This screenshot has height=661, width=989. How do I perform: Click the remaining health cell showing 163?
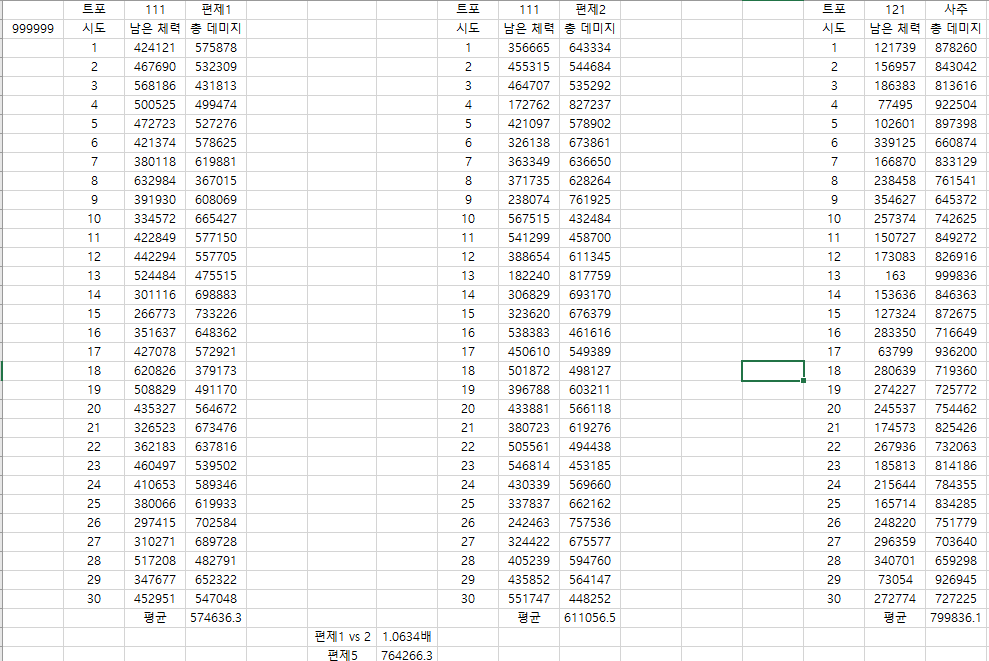[x=894, y=276]
